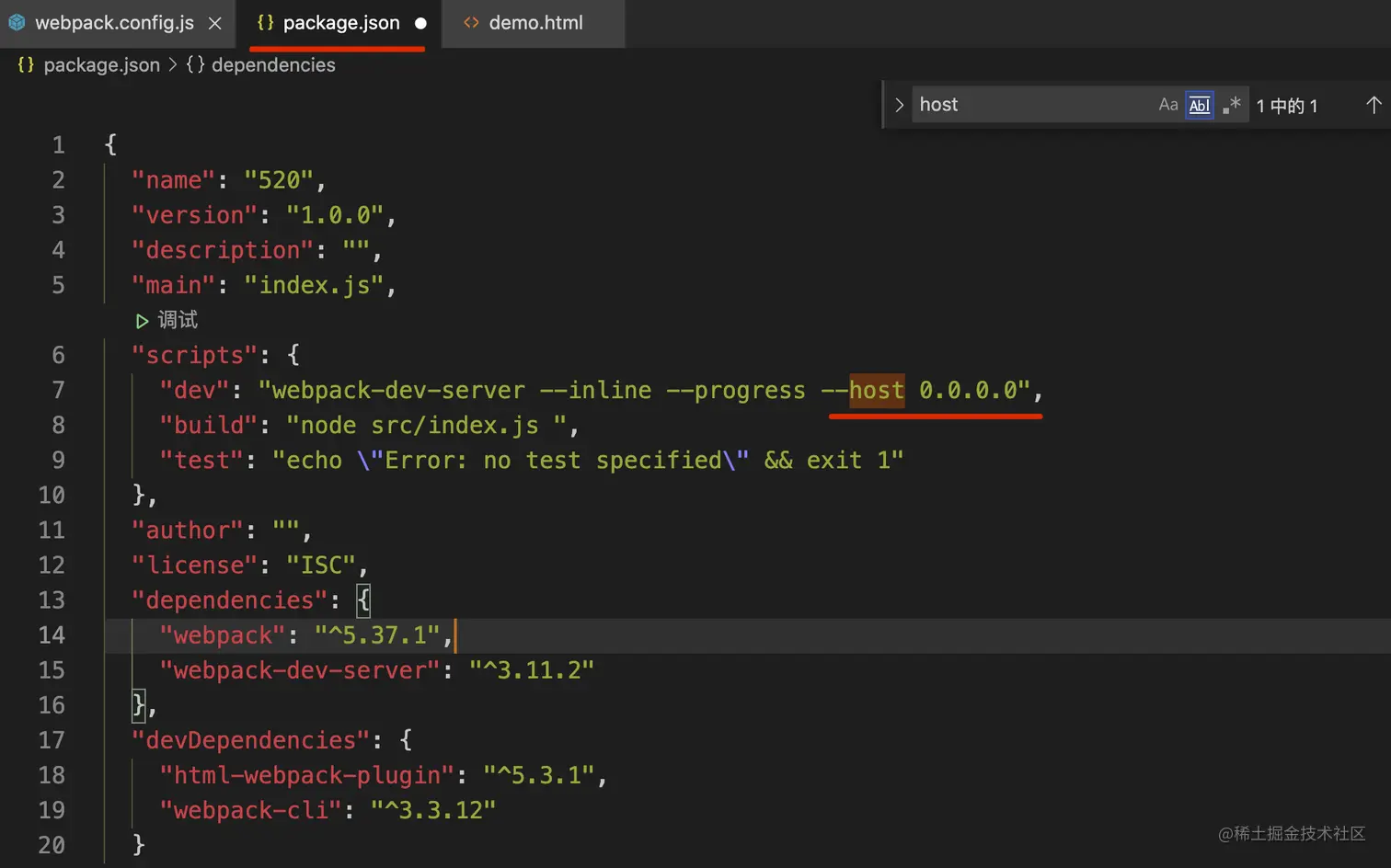Toggle regular expression search option
1391x868 pixels.
point(1232,105)
